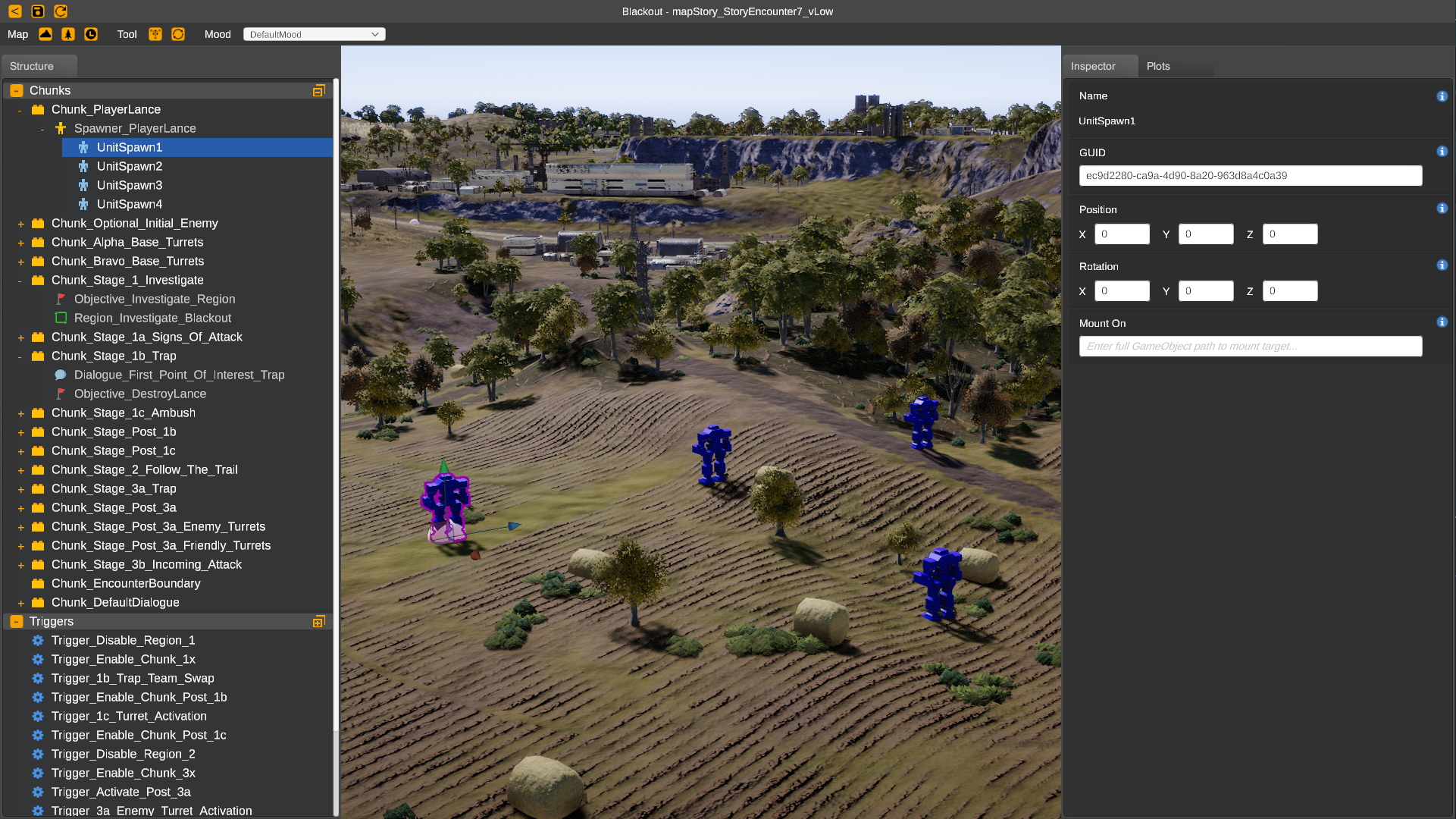The height and width of the screenshot is (819, 1456).
Task: Click the GUID input field
Action: coord(1250,175)
